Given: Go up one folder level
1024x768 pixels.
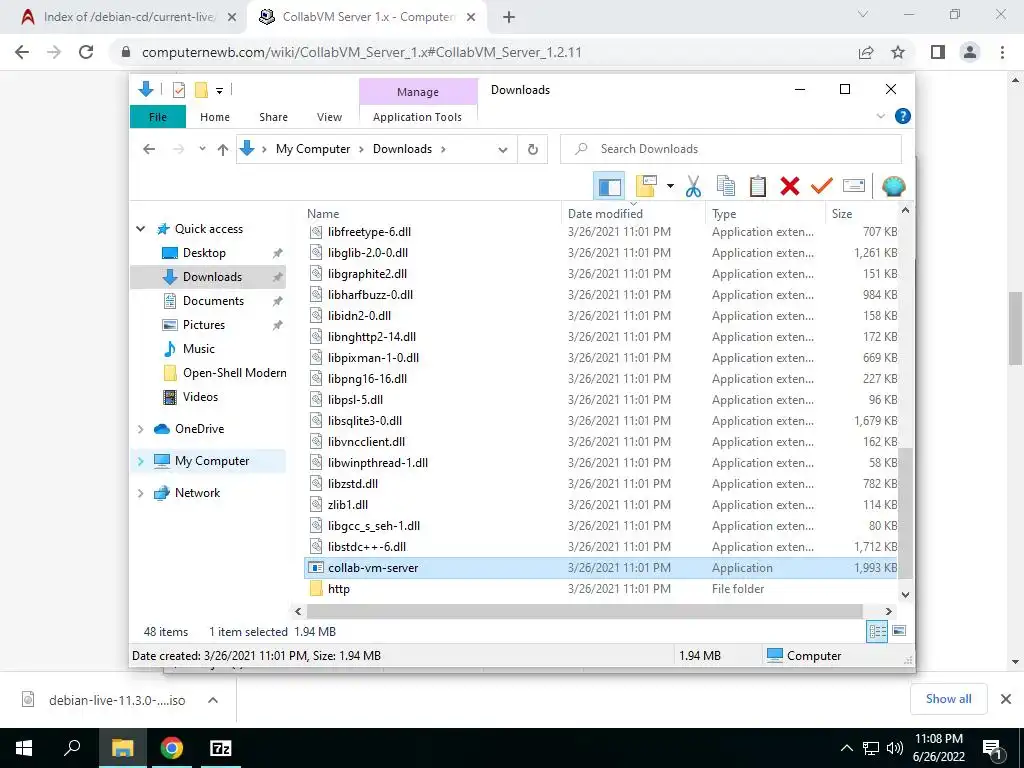Looking at the screenshot, I should (223, 150).
